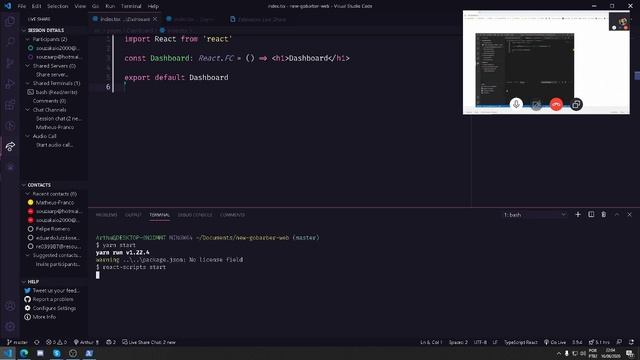
Task: Click the Configure Settings gear icon
Action: click(x=27, y=308)
